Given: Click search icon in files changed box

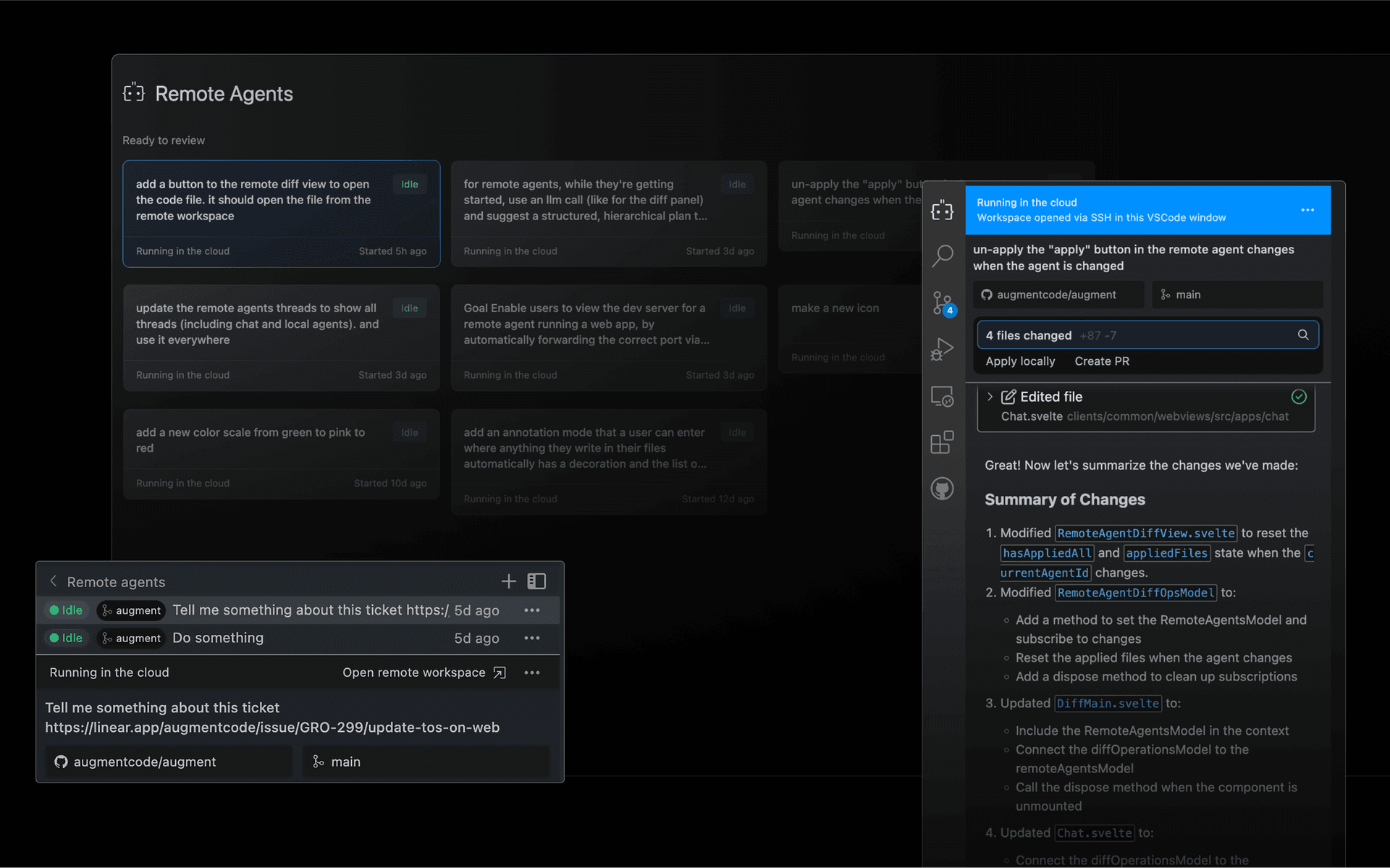Looking at the screenshot, I should click(x=1302, y=335).
